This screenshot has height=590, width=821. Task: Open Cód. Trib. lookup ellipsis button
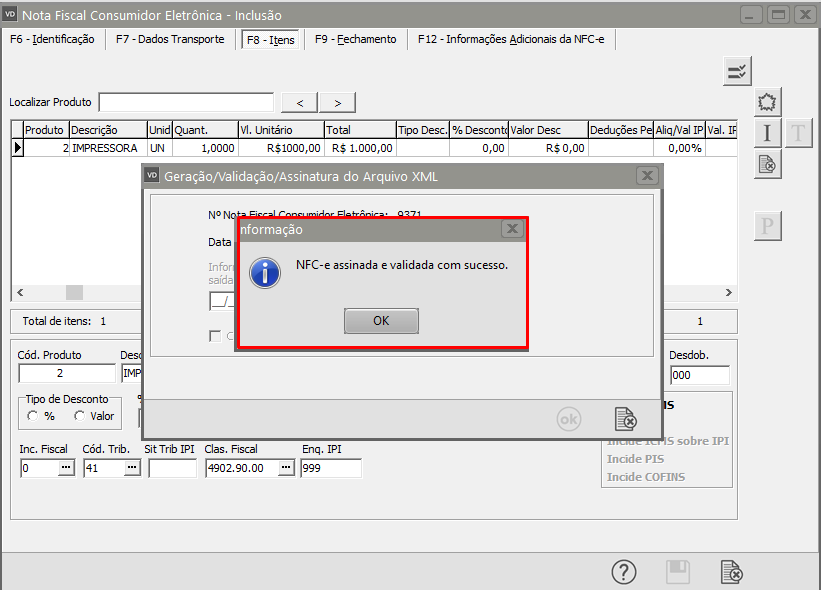point(132,467)
